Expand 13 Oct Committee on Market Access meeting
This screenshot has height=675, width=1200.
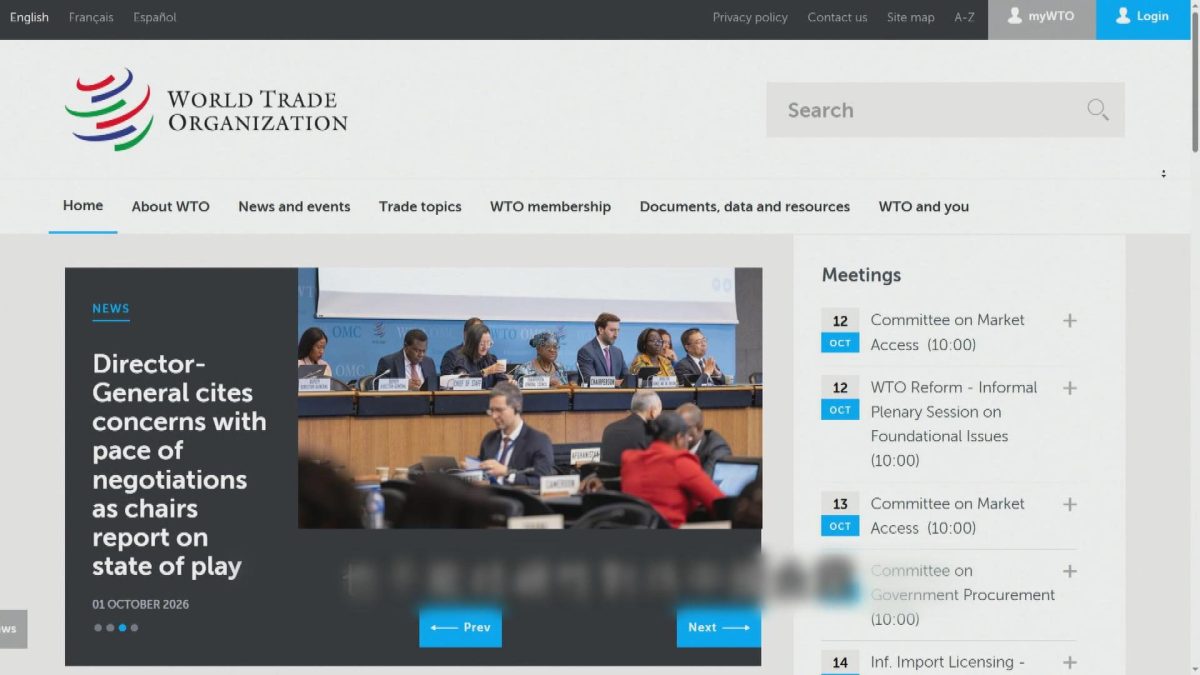click(1069, 505)
